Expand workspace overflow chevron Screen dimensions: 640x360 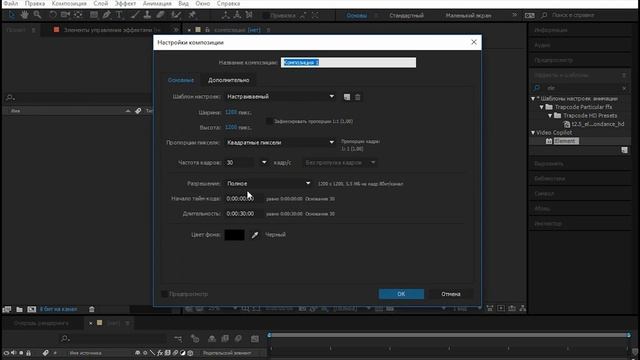(x=514, y=15)
